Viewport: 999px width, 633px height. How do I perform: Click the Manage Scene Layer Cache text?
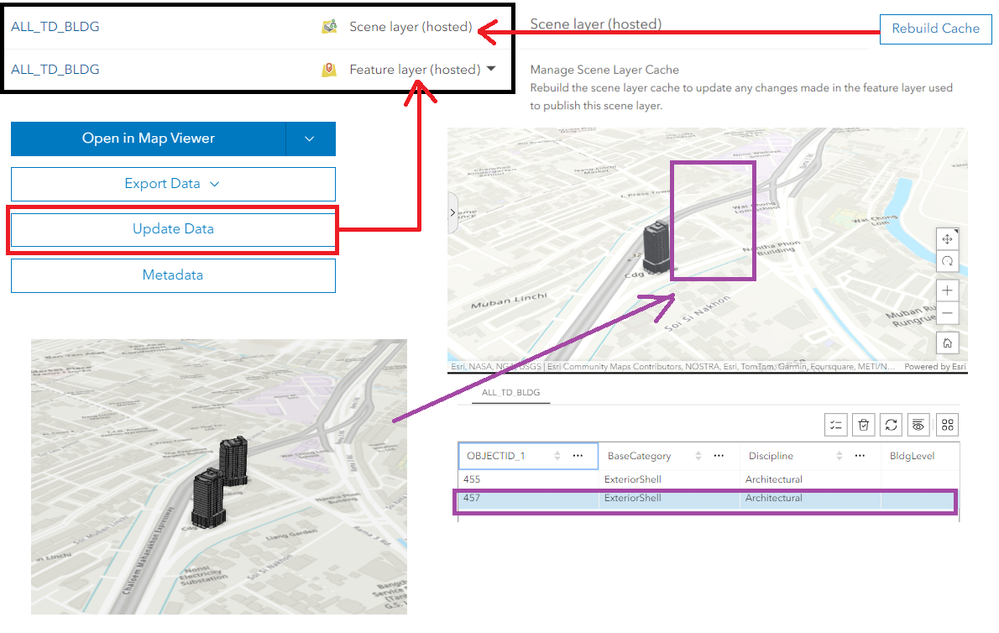tap(605, 70)
